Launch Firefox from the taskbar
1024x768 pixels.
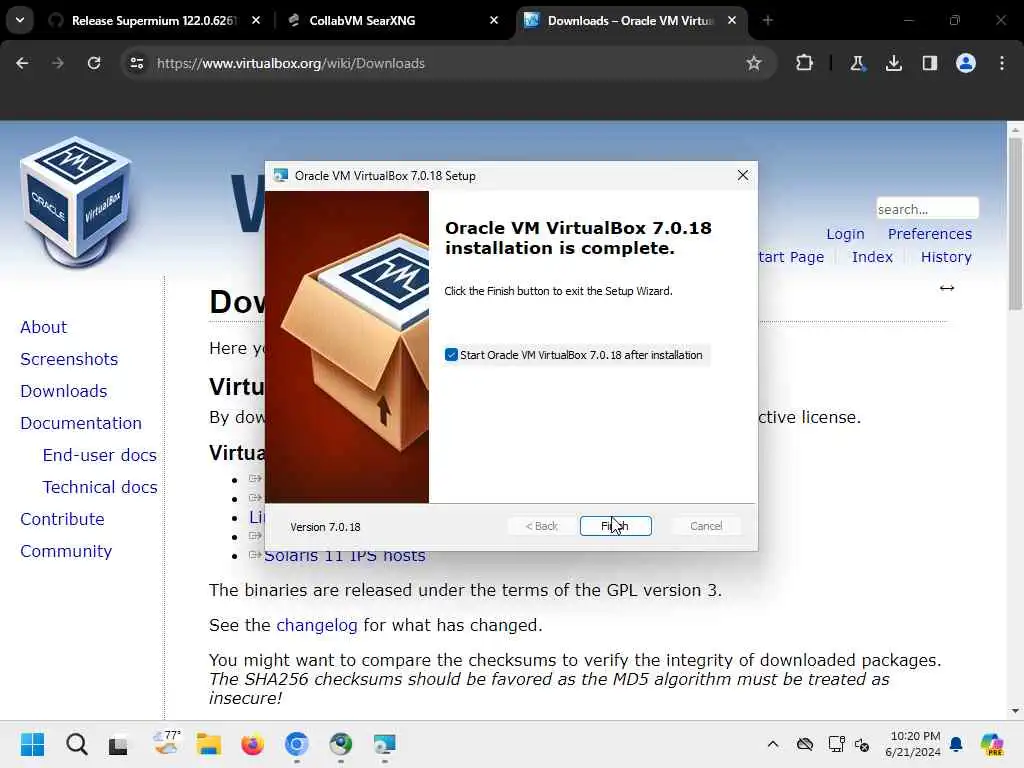click(x=252, y=744)
